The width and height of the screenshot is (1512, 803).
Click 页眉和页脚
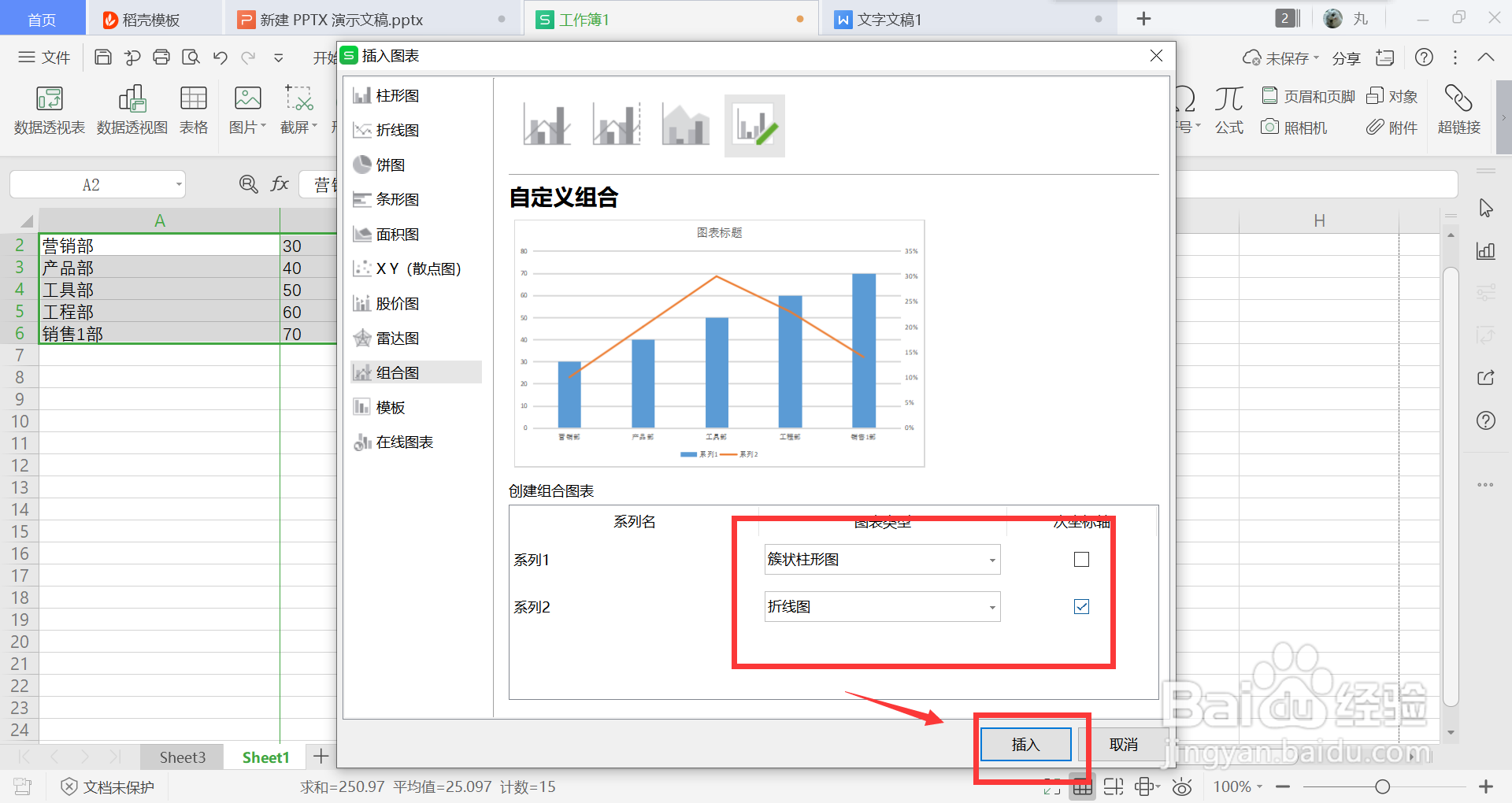(1308, 96)
